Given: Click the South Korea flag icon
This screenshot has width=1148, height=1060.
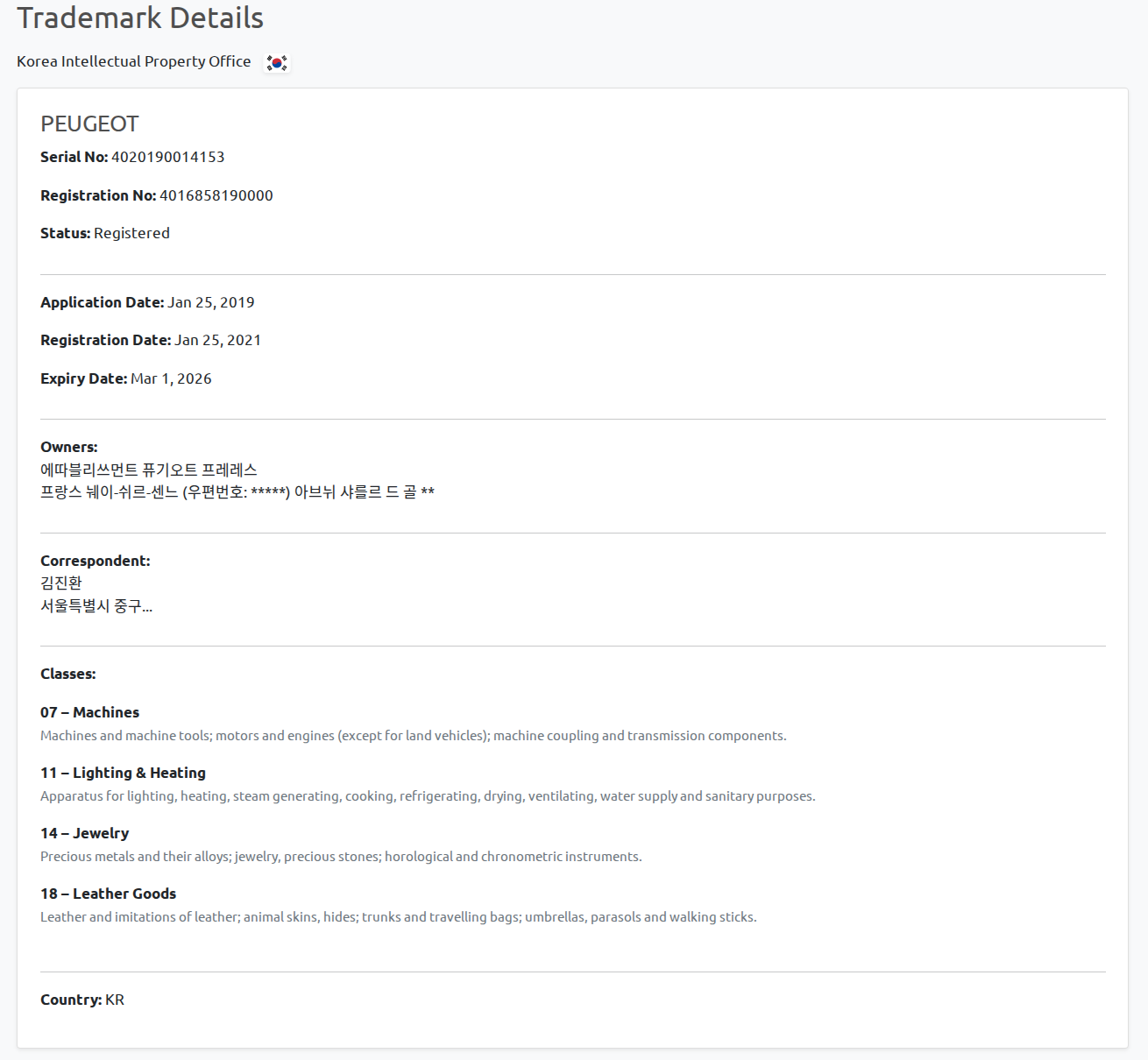Looking at the screenshot, I should 277,62.
